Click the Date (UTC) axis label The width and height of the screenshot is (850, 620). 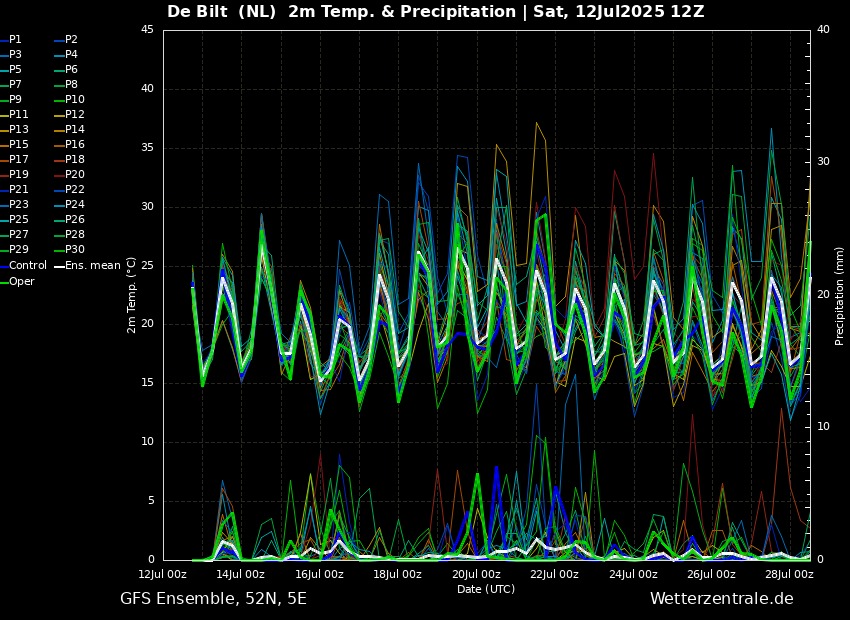pos(486,590)
